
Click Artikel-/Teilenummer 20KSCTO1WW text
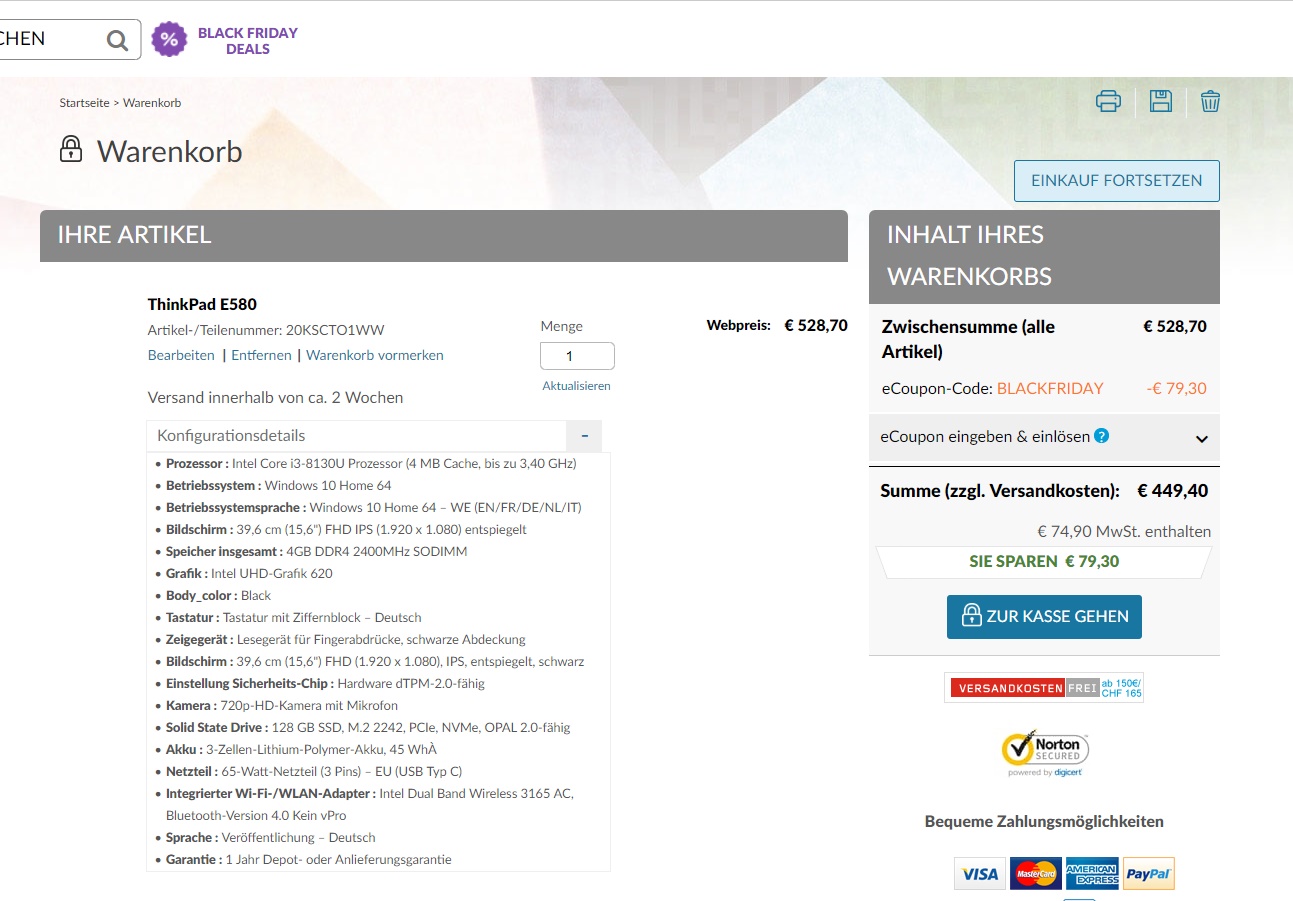(x=266, y=330)
